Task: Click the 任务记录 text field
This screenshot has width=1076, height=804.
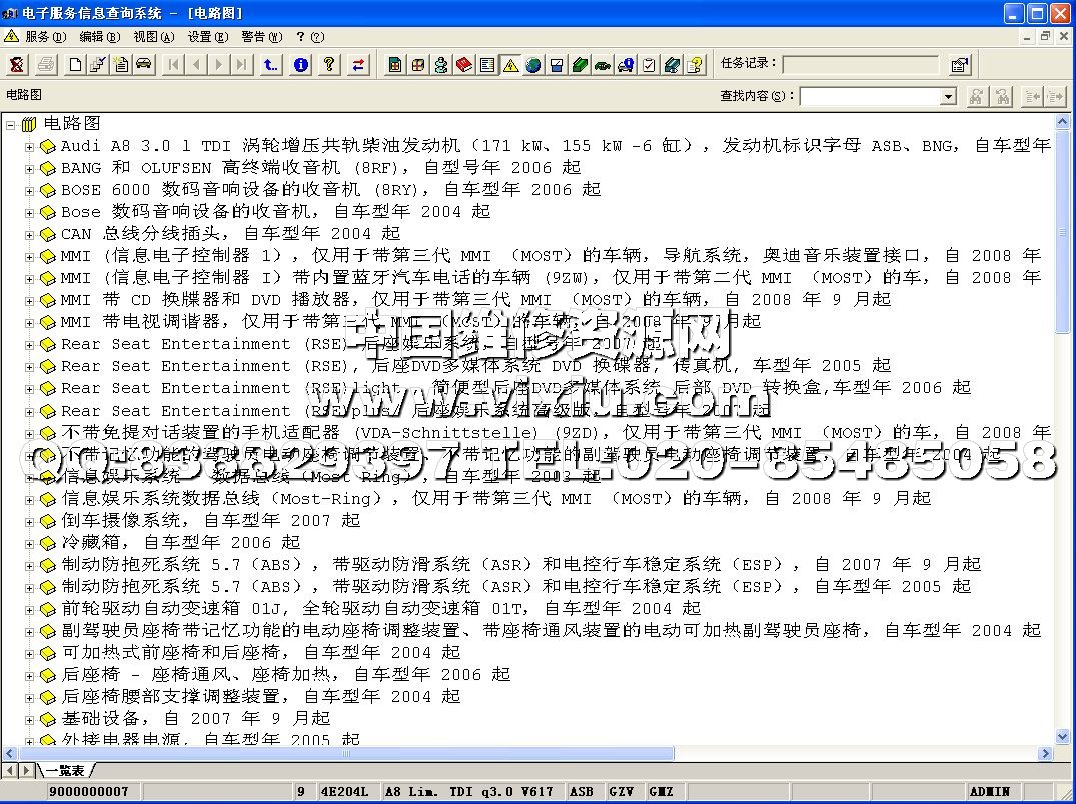Action: tap(861, 65)
